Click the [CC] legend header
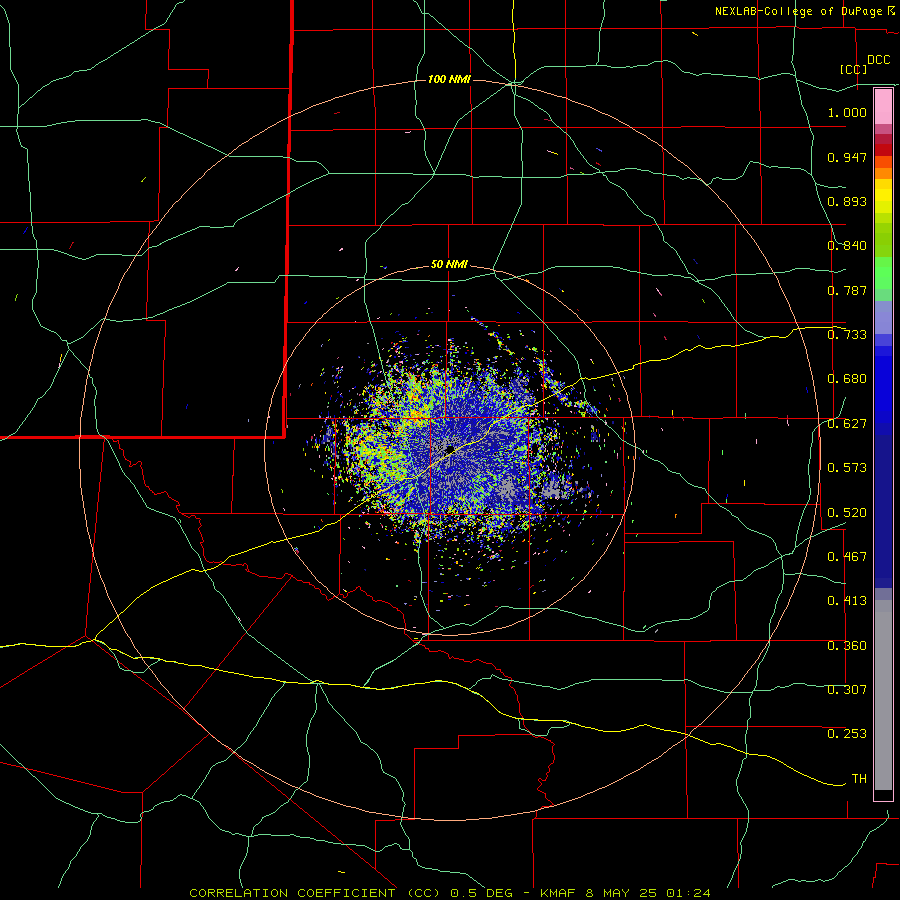Viewport: 900px width, 900px height. (x=853, y=69)
